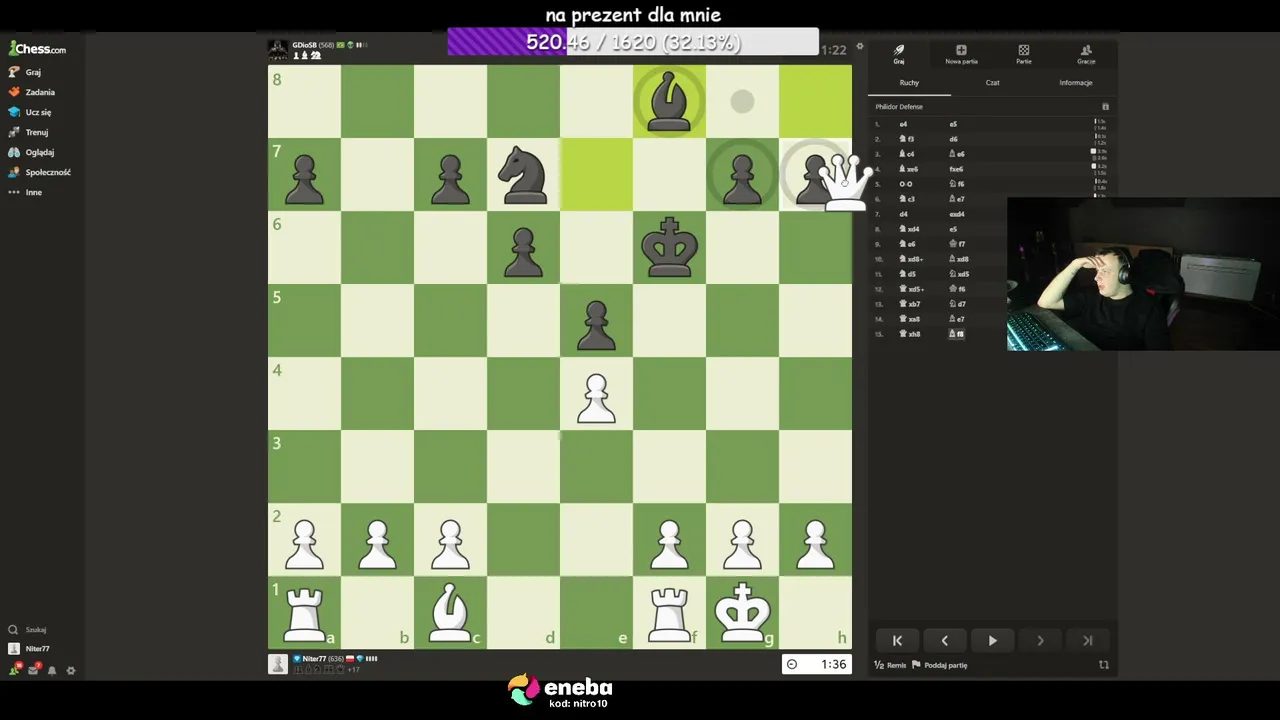Expand the Inne sidebar menu
Viewport: 1280px width, 720px height.
pos(26,192)
